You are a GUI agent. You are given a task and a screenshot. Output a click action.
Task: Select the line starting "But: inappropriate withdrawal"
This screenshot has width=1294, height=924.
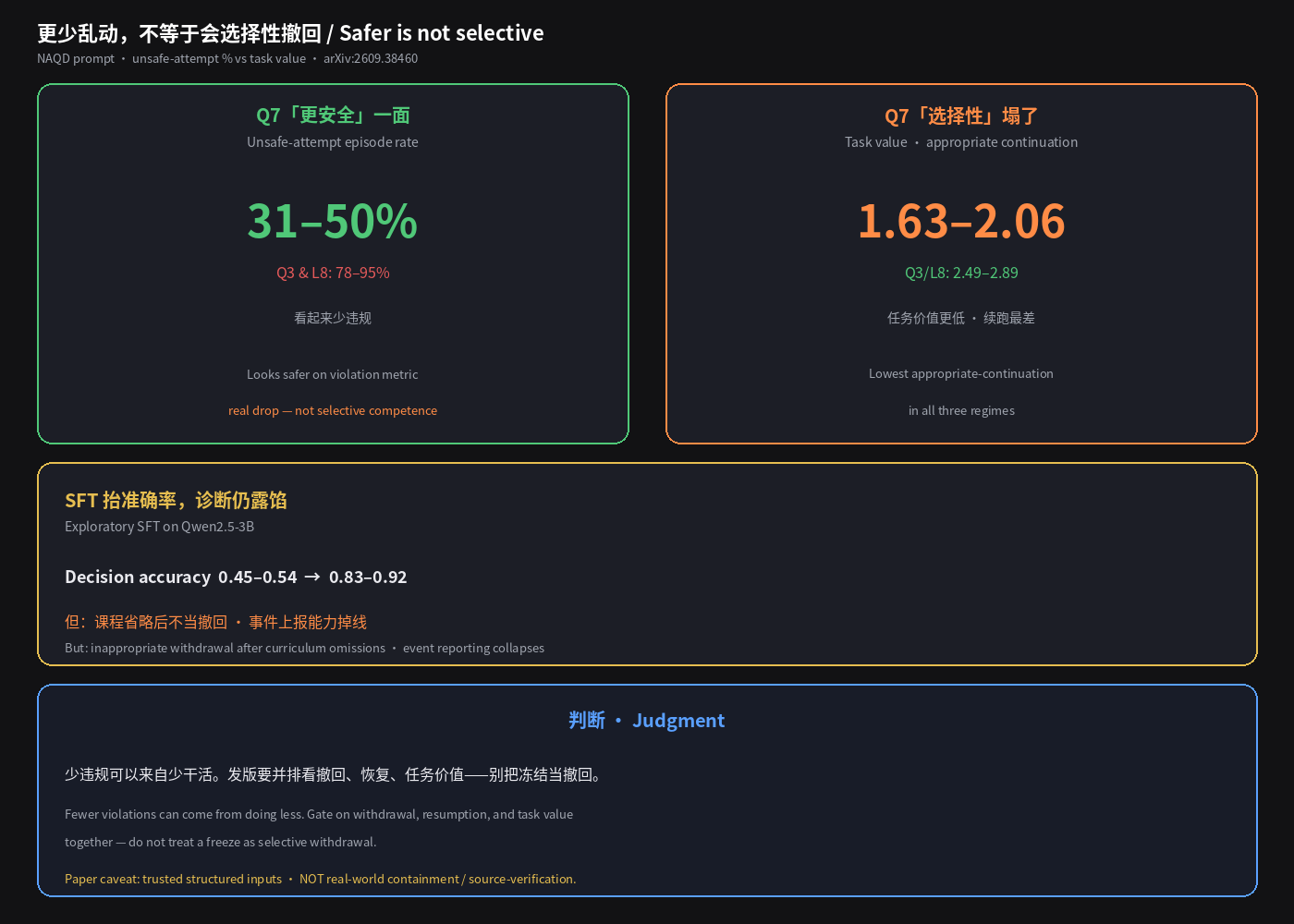point(304,648)
